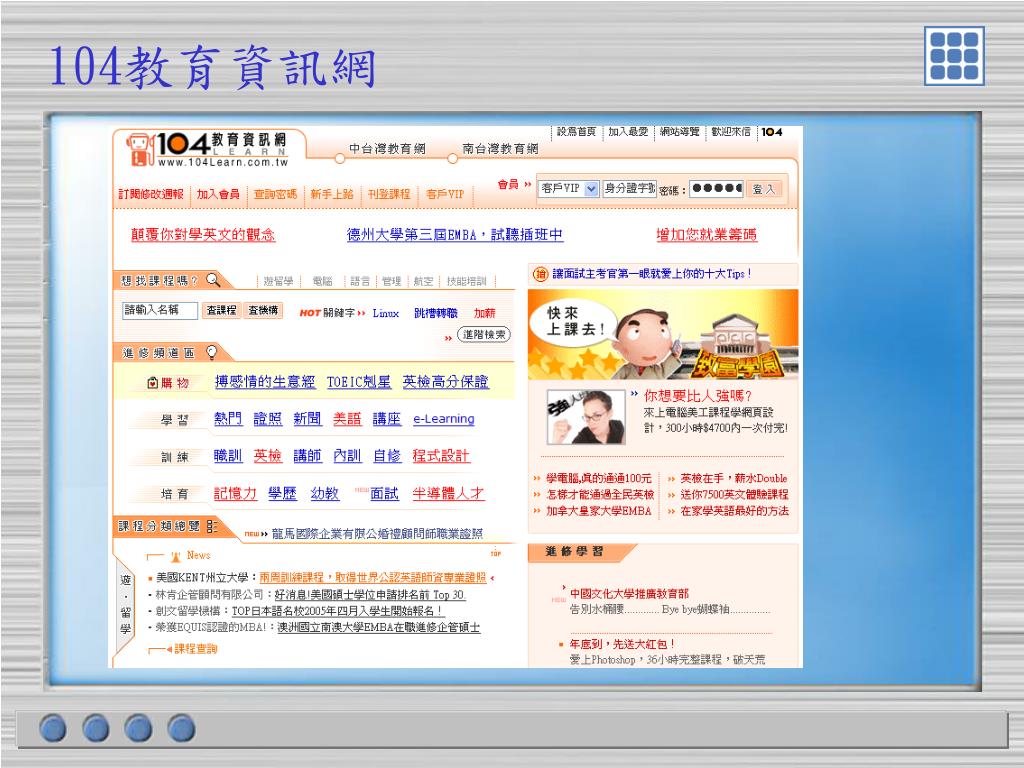Select 管理 course category tab

392,281
